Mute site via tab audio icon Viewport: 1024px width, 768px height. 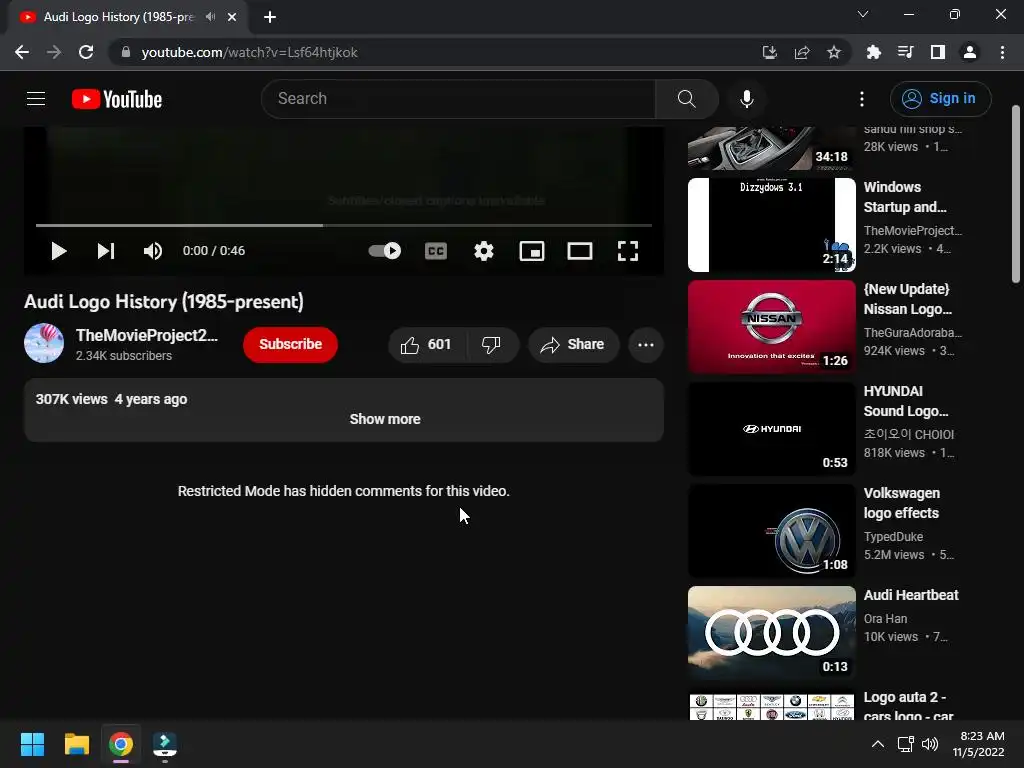[x=210, y=17]
